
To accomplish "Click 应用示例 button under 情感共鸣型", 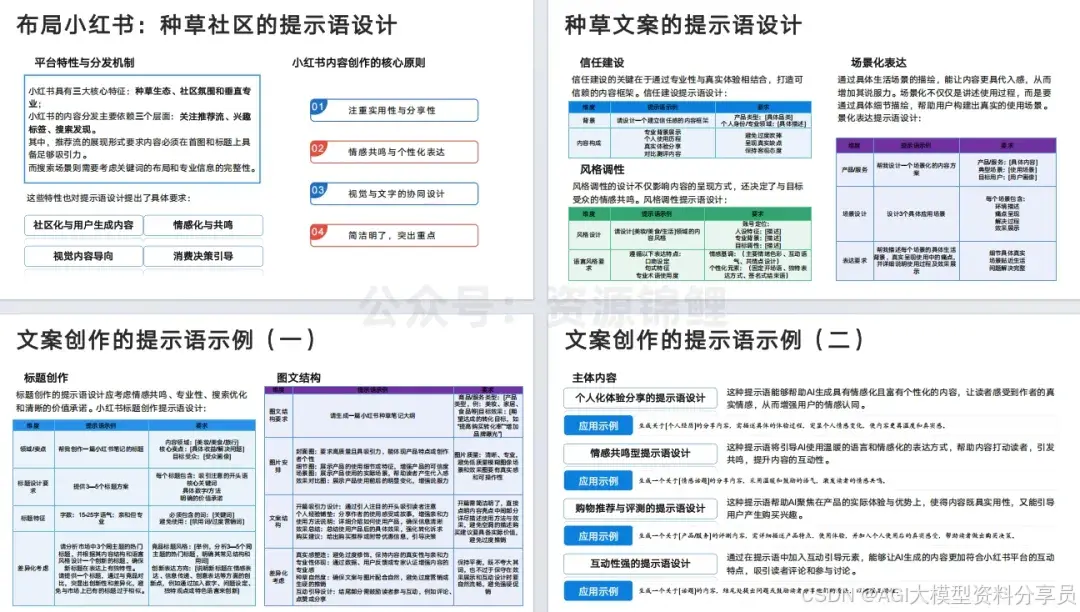I will coord(598,481).
